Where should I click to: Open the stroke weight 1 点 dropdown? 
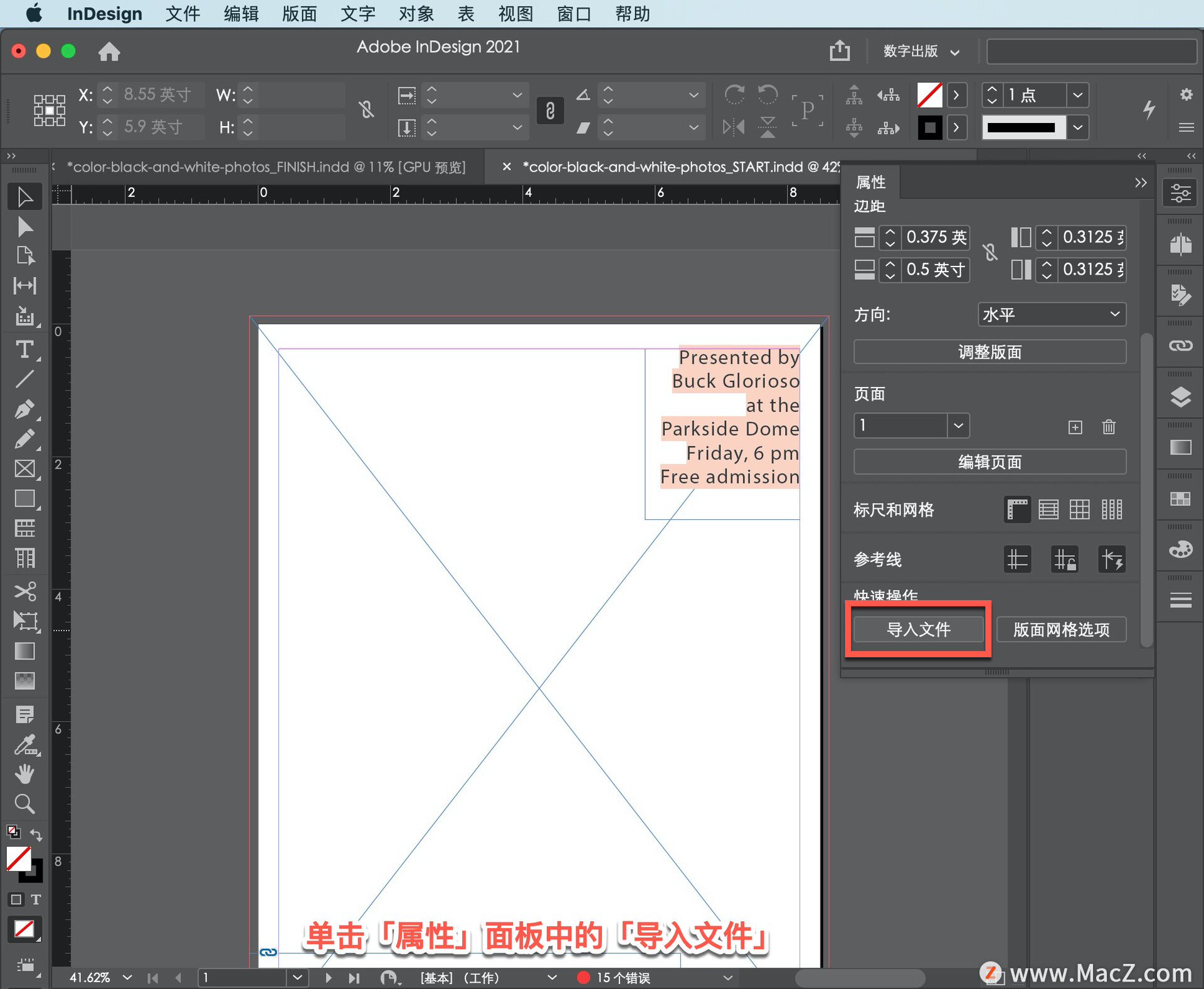coord(1077,95)
